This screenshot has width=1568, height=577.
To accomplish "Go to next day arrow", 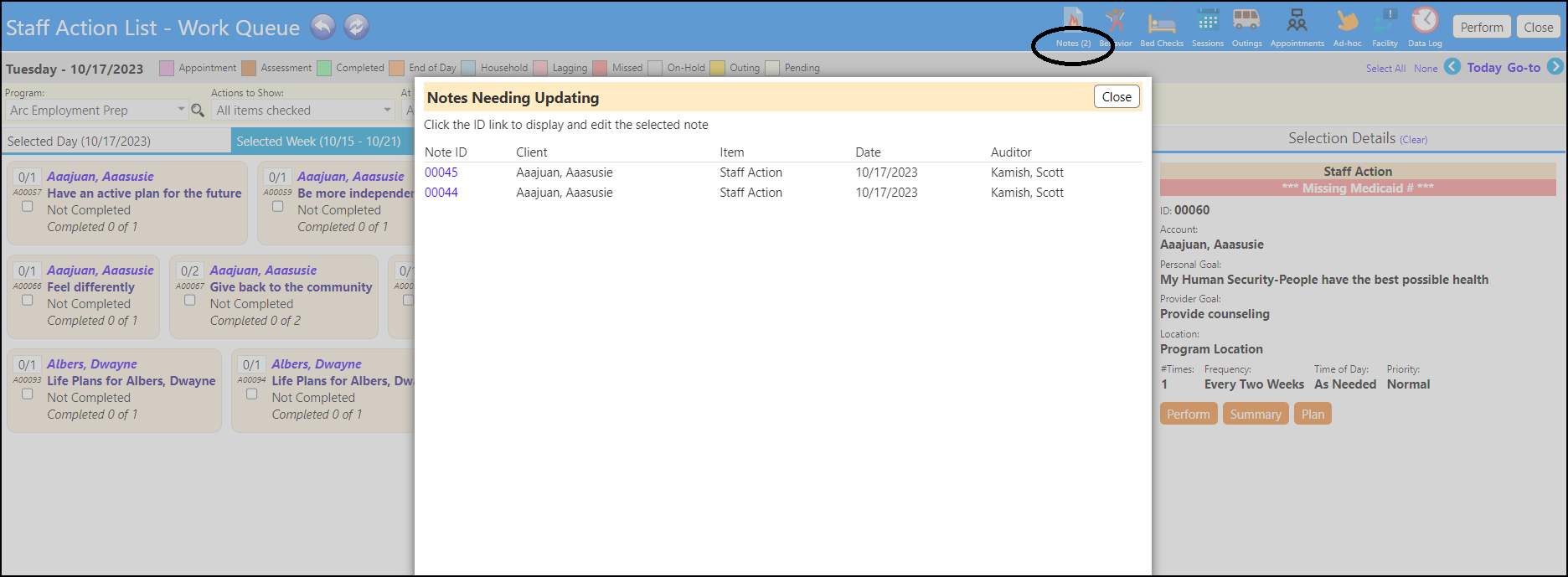I will coord(1555,66).
